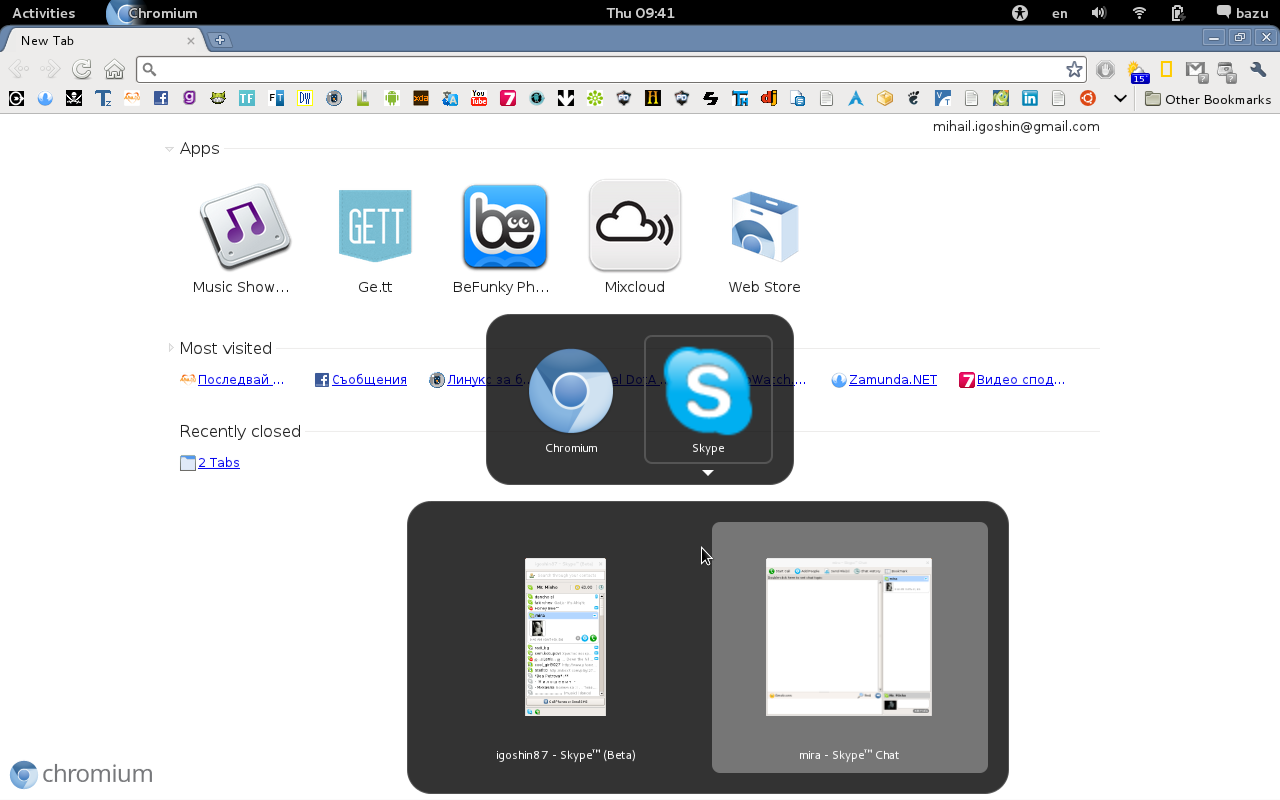Open the Gmail checker extension

click(x=1196, y=70)
